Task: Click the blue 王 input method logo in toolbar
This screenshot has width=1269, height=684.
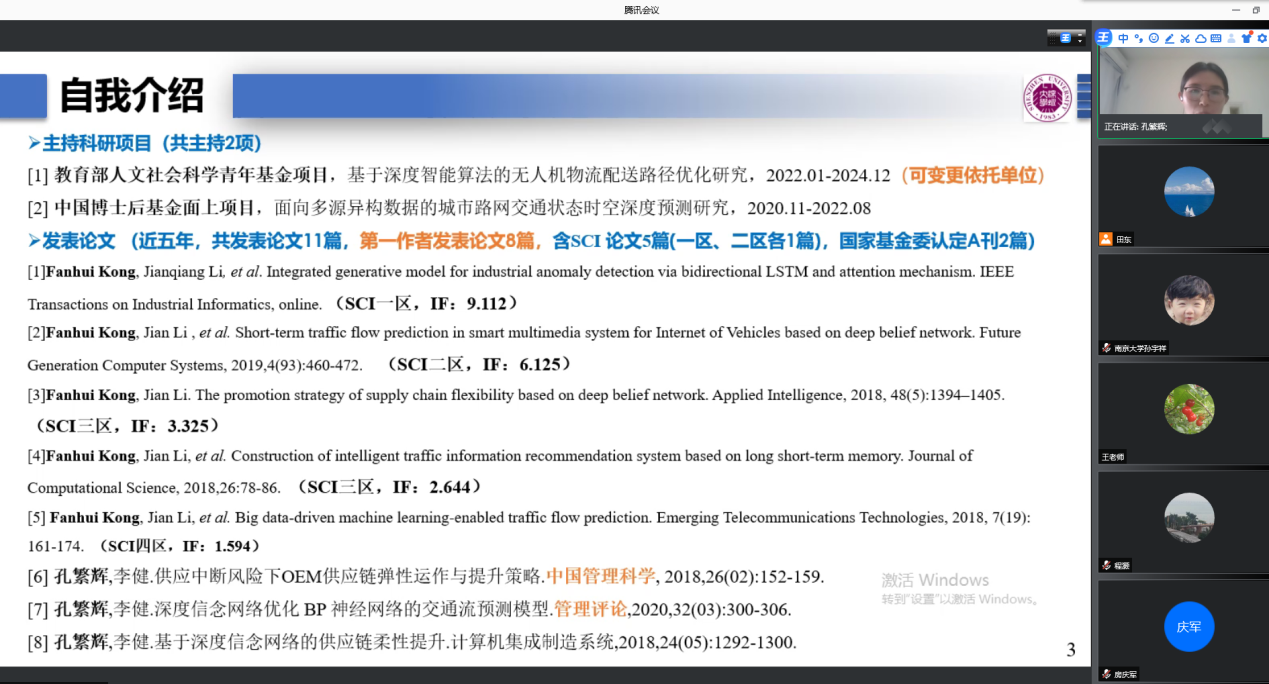Action: coord(1103,38)
